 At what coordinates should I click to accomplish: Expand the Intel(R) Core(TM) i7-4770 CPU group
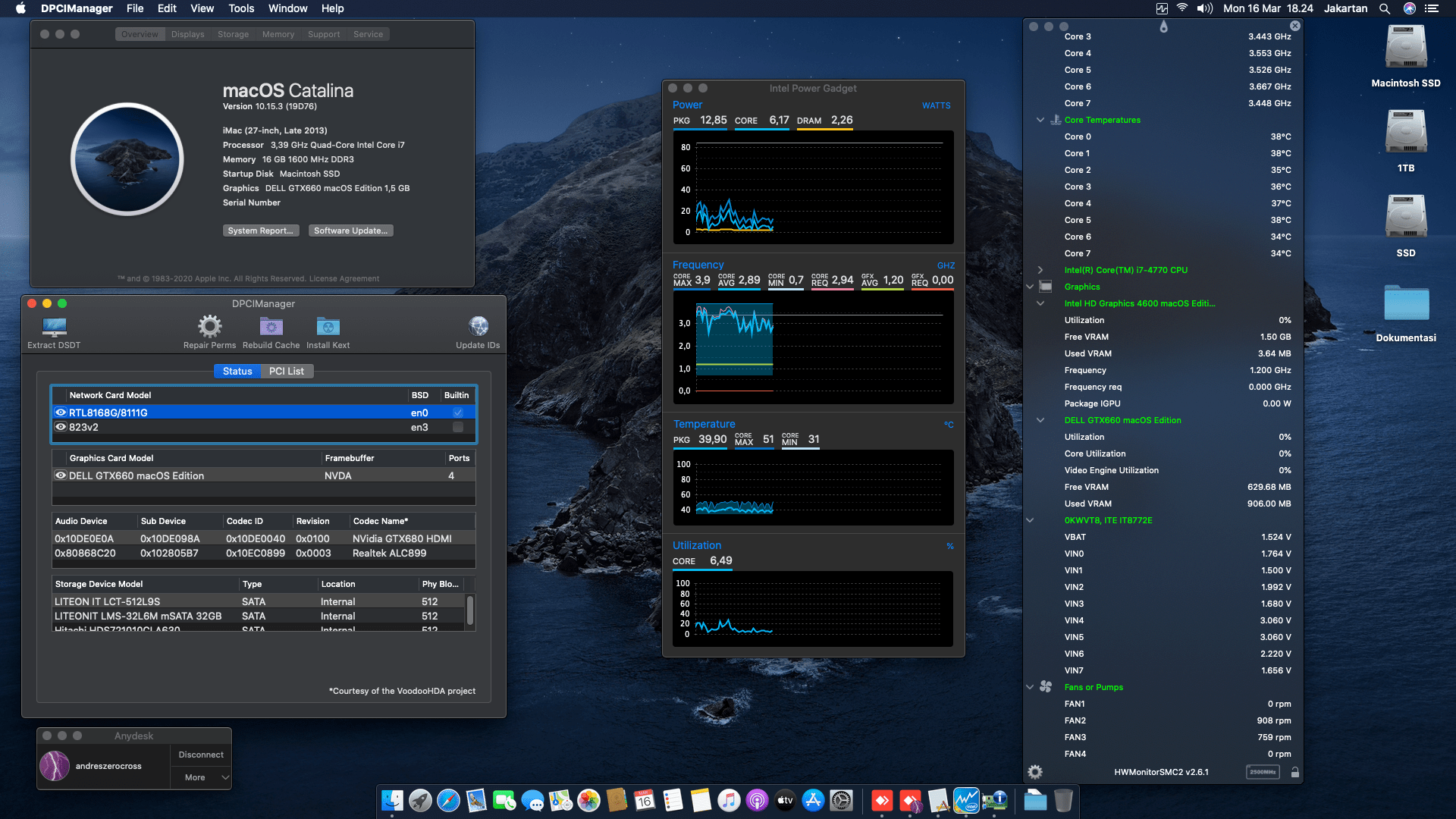pyautogui.click(x=1040, y=270)
